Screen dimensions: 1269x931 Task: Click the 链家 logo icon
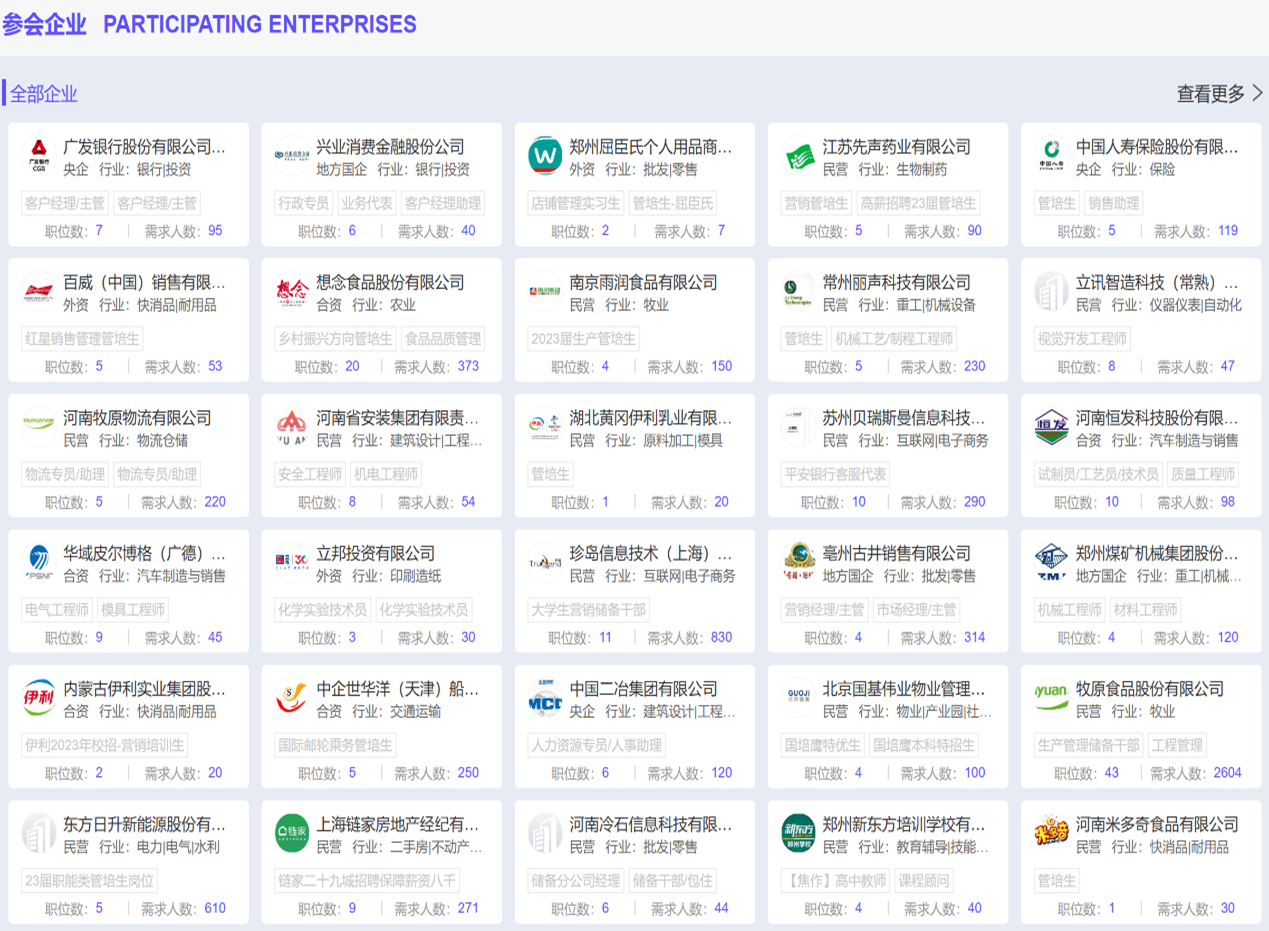(292, 834)
